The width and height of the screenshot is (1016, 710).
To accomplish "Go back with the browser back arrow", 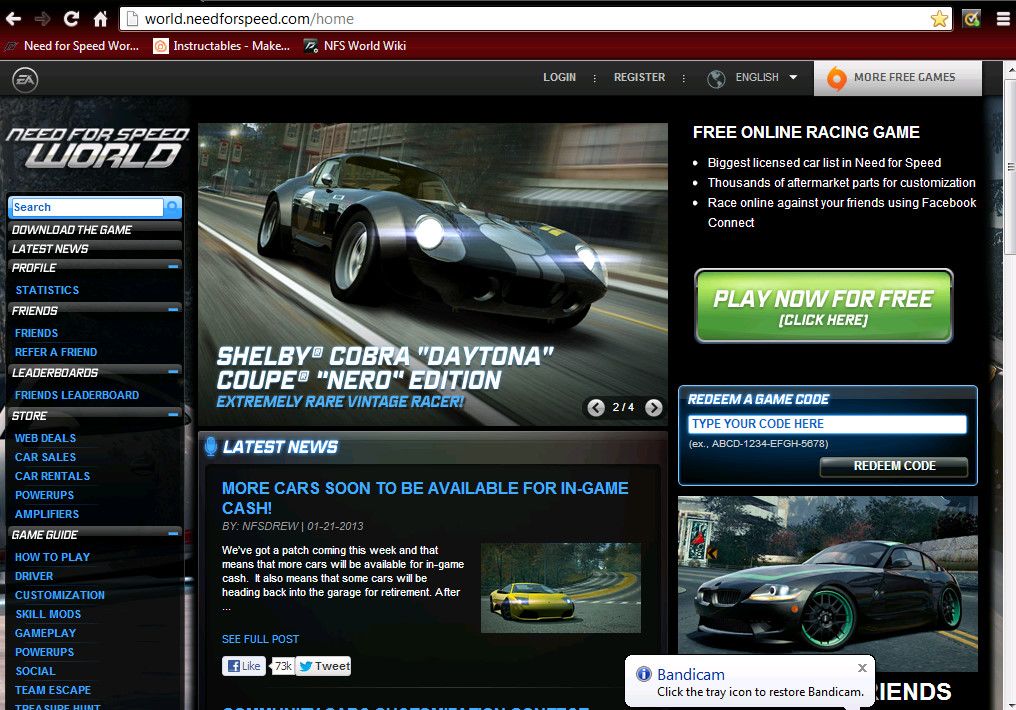I will 14,19.
